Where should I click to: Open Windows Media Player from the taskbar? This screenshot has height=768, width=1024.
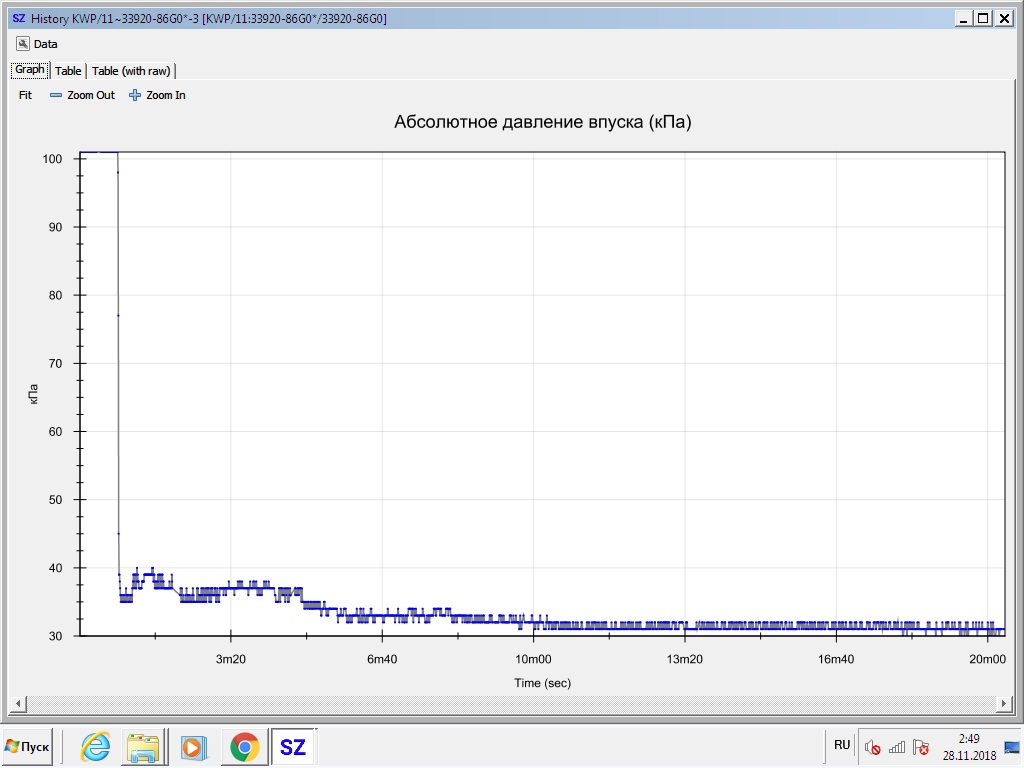coord(193,746)
